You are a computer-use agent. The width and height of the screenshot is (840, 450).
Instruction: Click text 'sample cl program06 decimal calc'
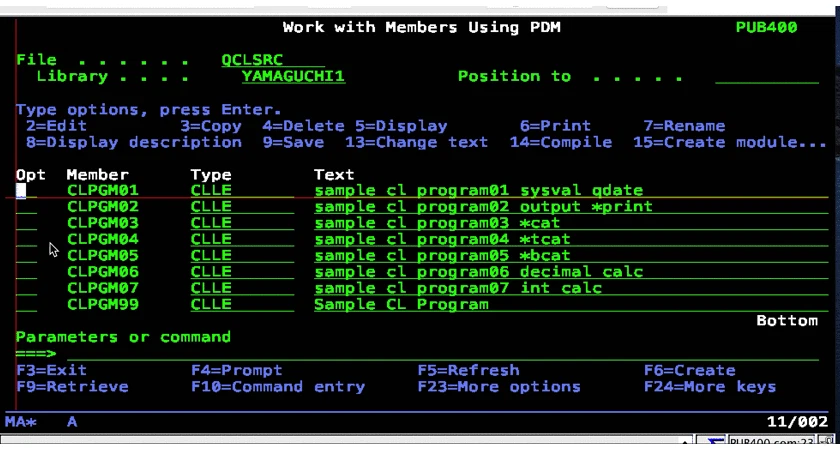point(478,271)
